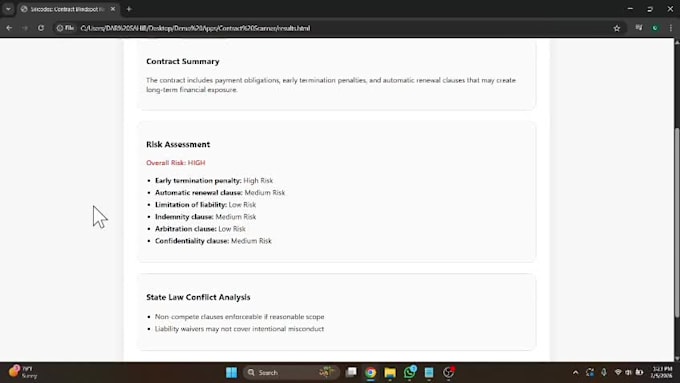Screen dimensions: 680x383
Task: Click "Confidentiality clause: Medium Risk" item
Action: 213,241
